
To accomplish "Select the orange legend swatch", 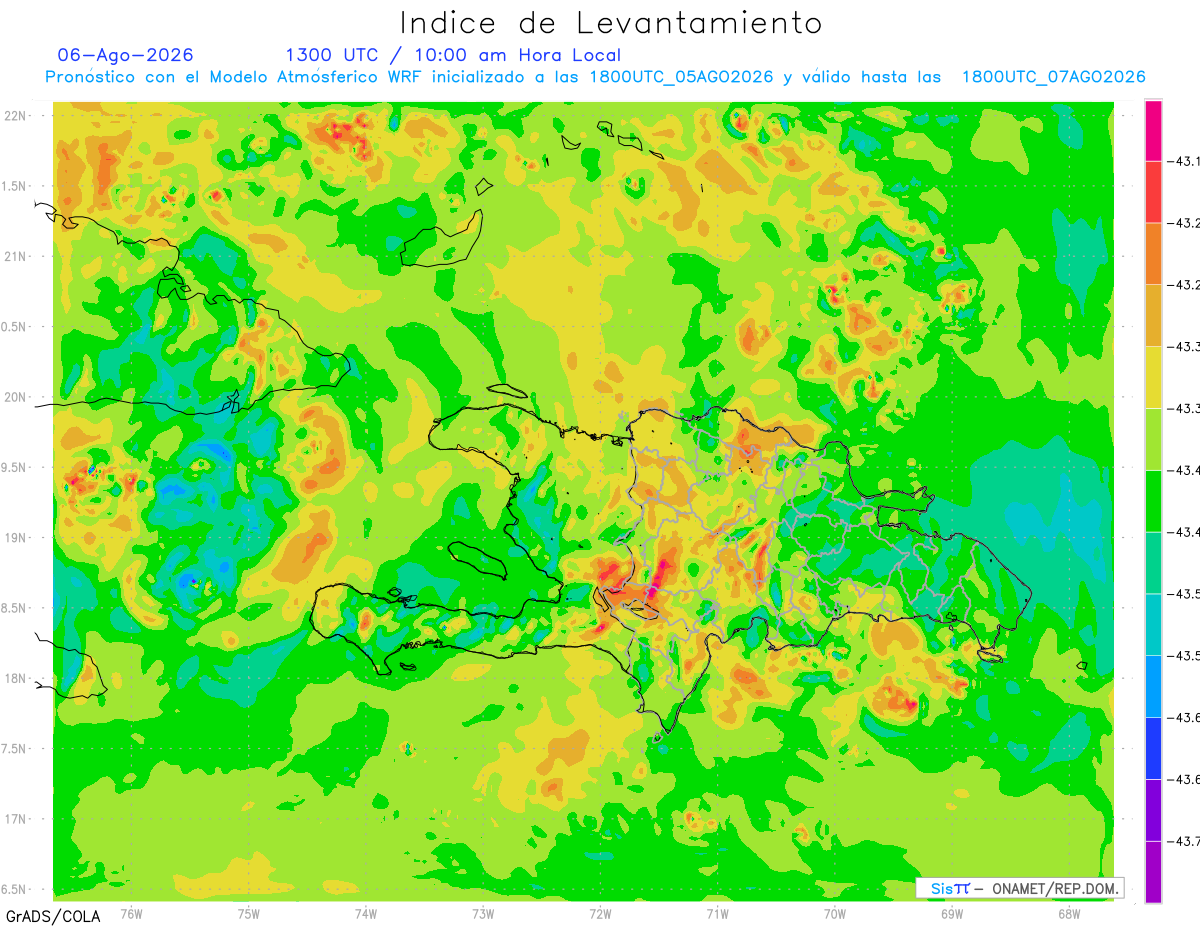I will point(1153,253).
